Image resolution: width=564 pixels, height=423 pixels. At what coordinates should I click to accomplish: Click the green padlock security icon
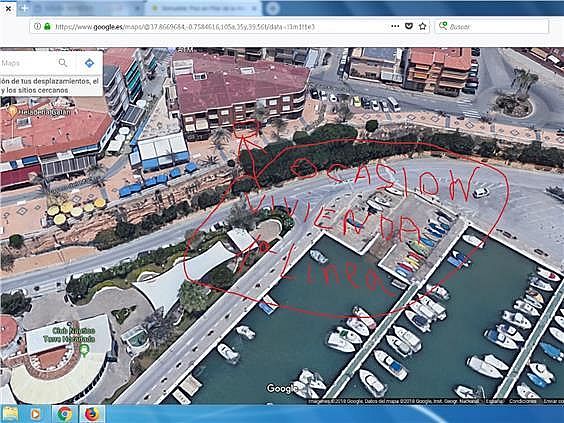click(47, 26)
